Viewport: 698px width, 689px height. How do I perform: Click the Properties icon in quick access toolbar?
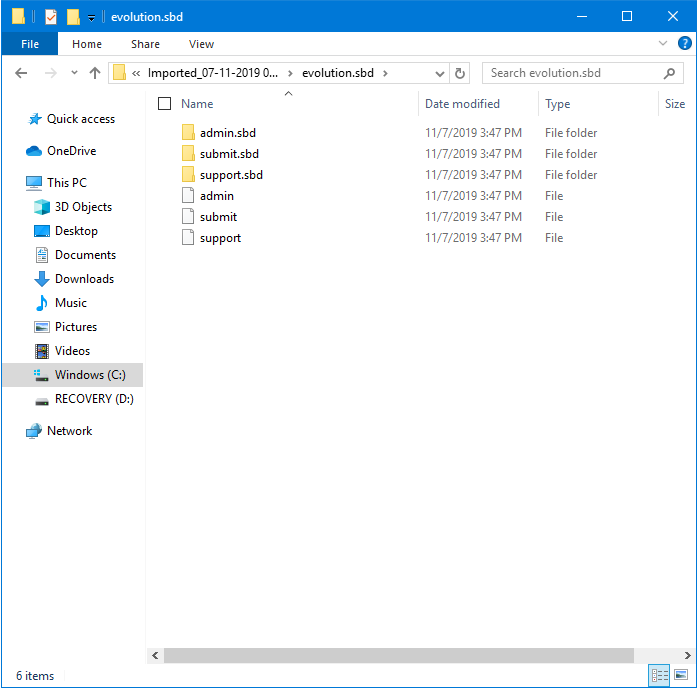[51, 17]
